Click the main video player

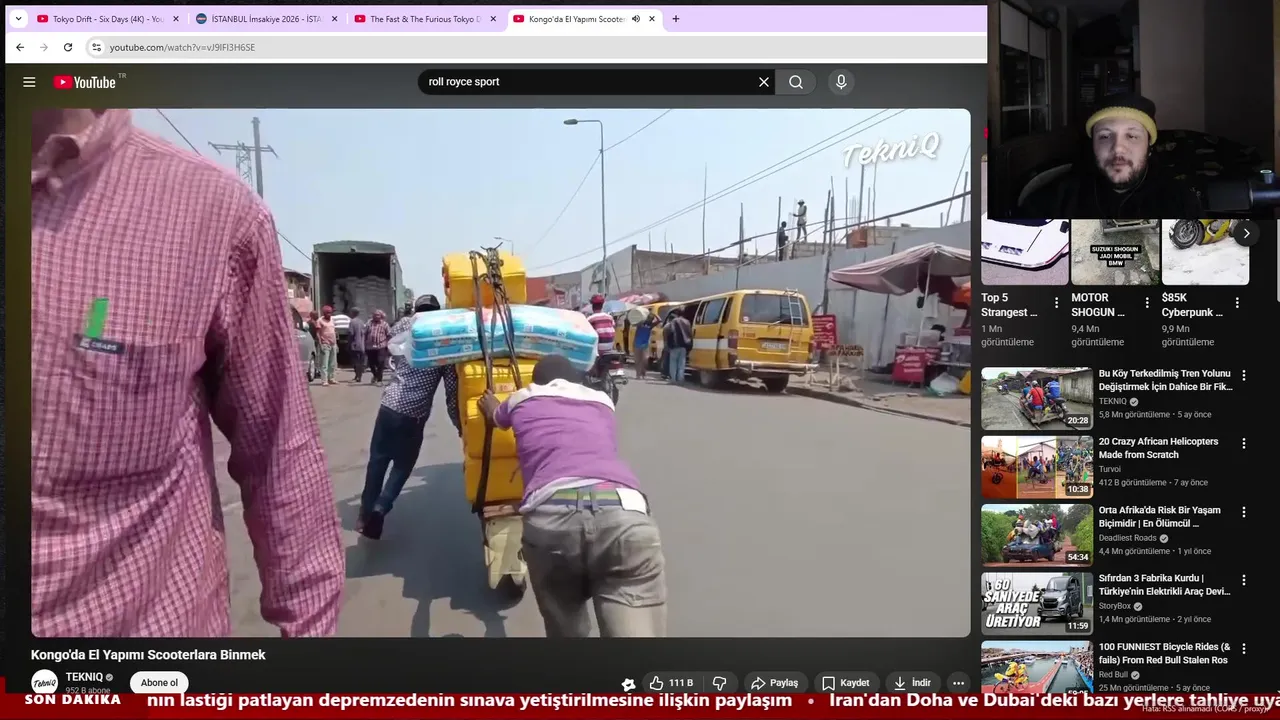(500, 372)
